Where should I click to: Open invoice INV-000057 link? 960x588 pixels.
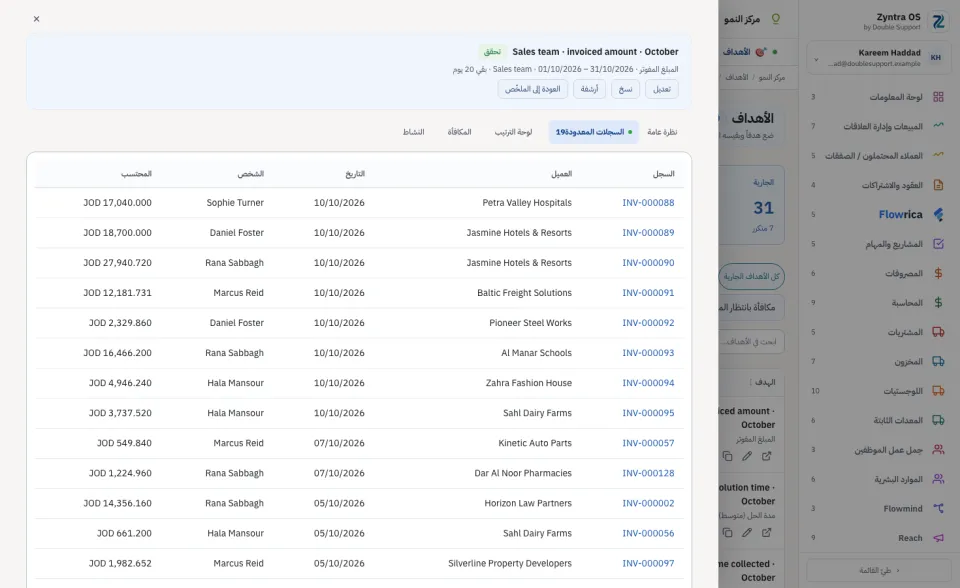pyautogui.click(x=648, y=443)
